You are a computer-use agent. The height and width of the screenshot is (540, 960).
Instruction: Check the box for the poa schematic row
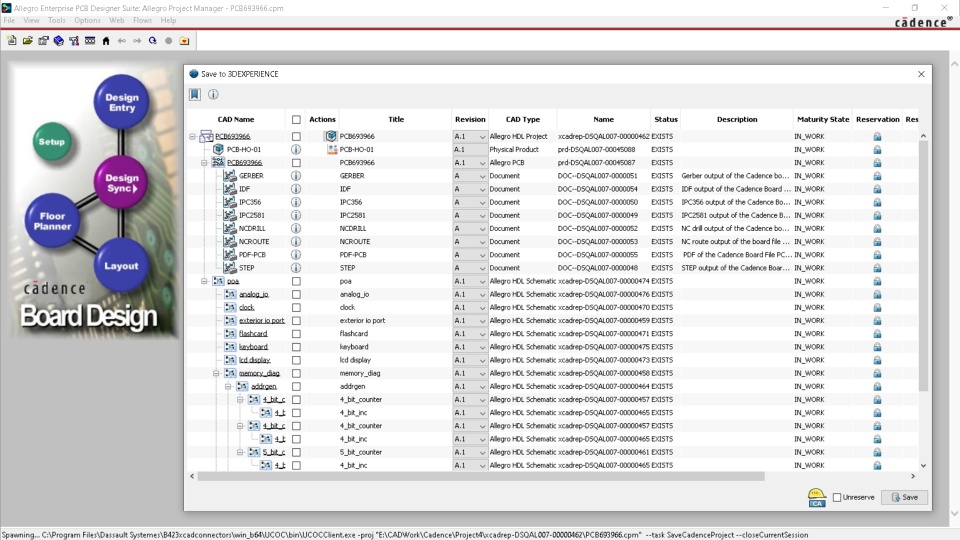tap(296, 281)
